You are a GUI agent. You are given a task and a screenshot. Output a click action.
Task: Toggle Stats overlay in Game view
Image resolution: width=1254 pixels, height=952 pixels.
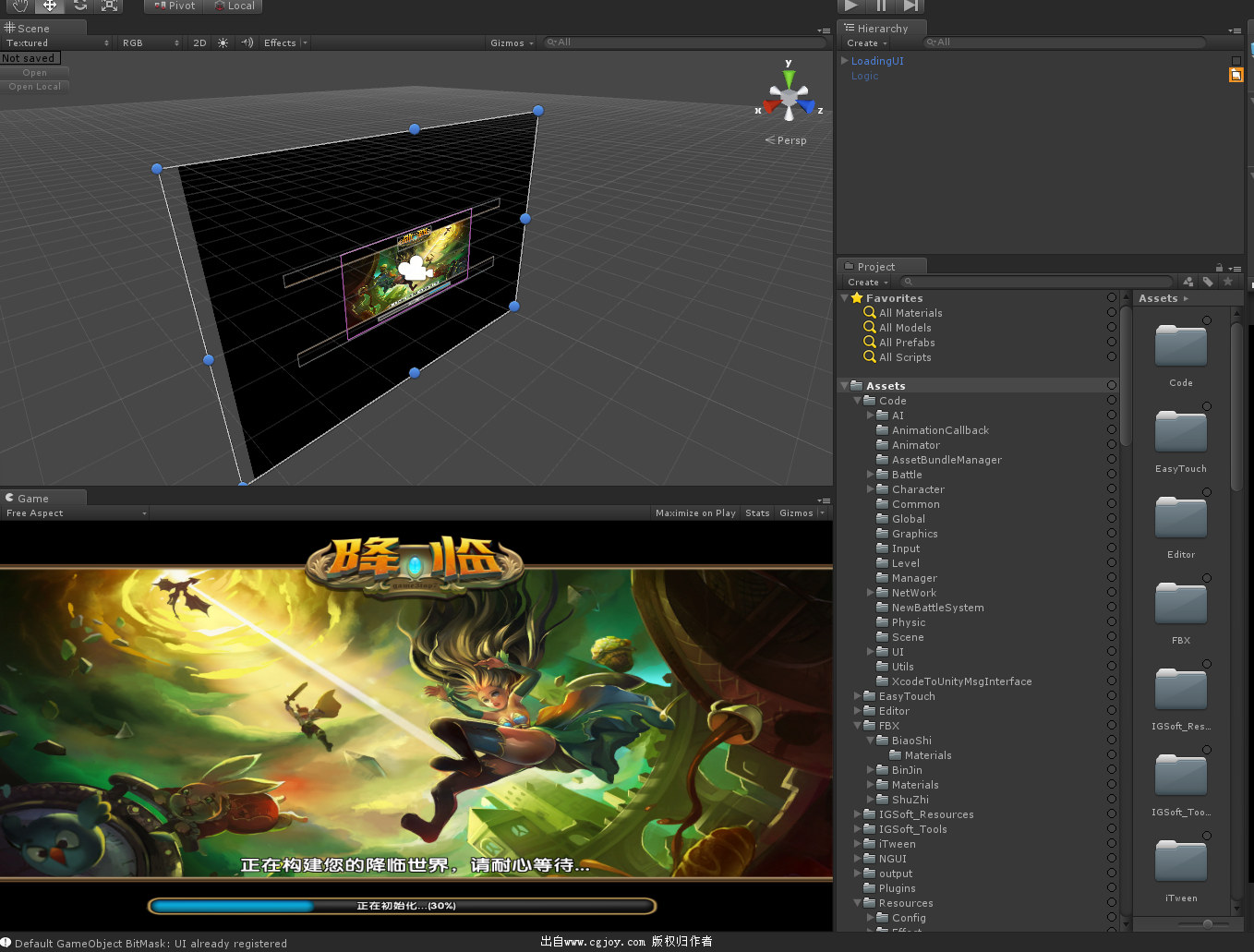757,513
